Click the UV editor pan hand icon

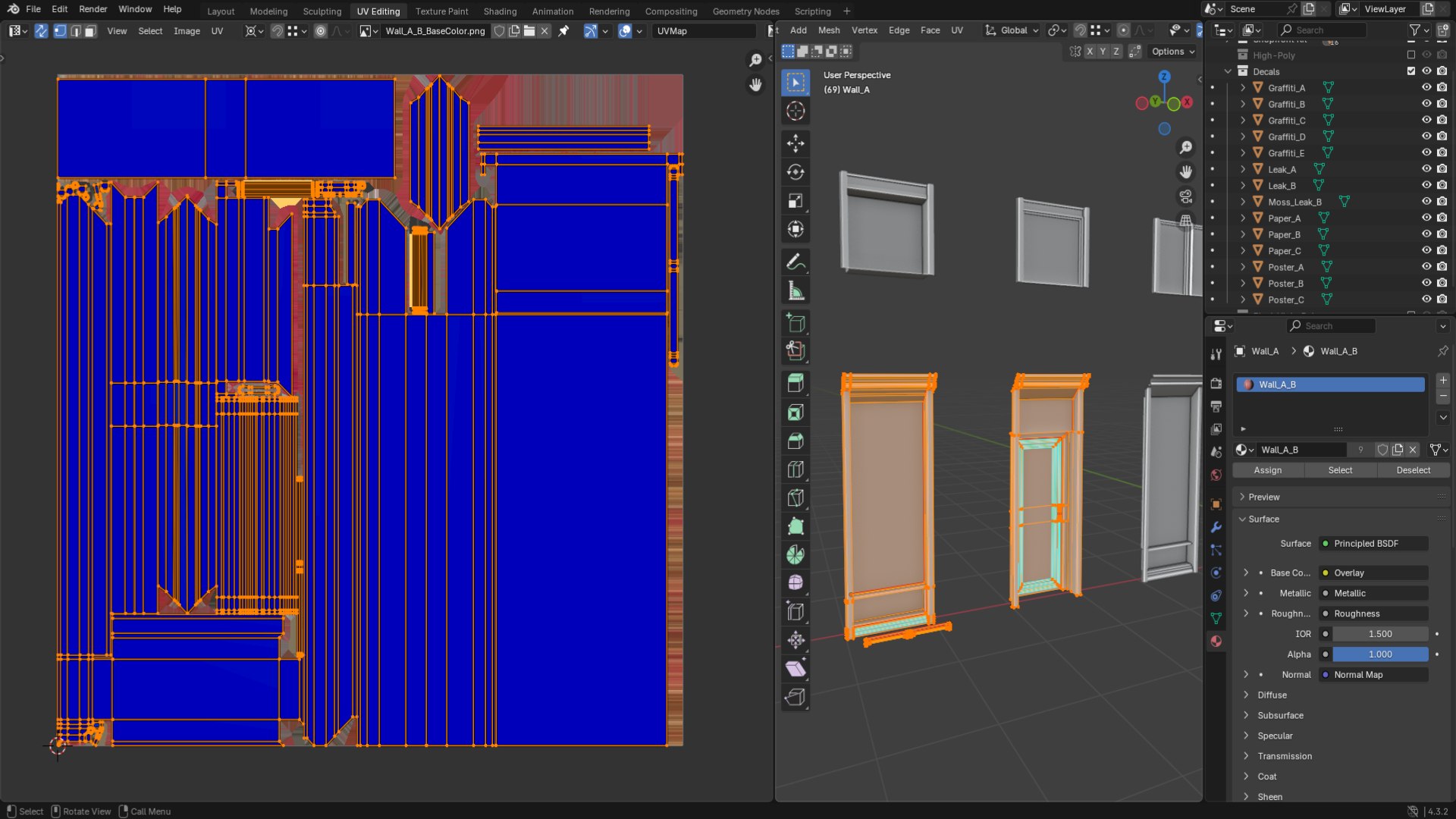755,85
